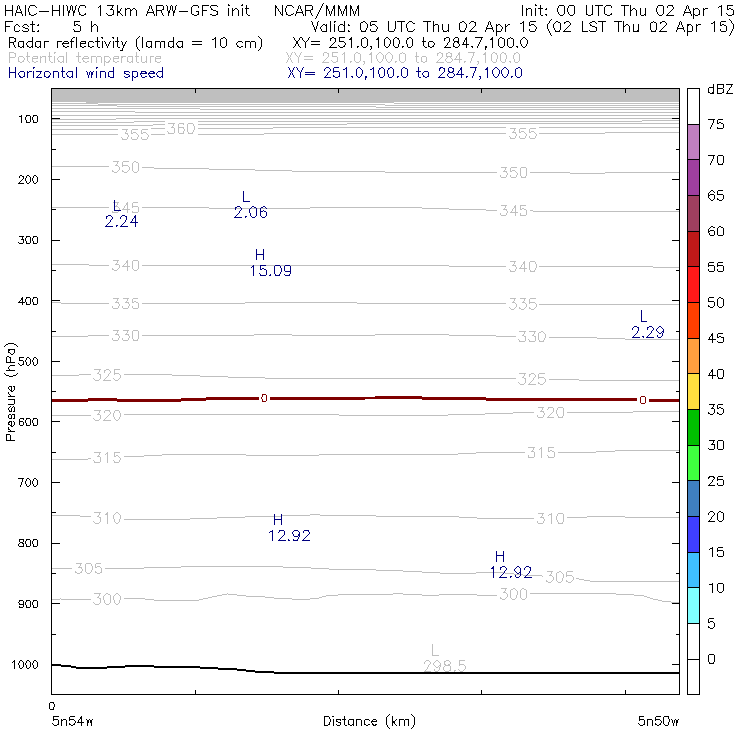Click the purple 65-70 dBZ colorbar segment
Viewport: 740px width, 740px height.
pyautogui.click(x=693, y=177)
